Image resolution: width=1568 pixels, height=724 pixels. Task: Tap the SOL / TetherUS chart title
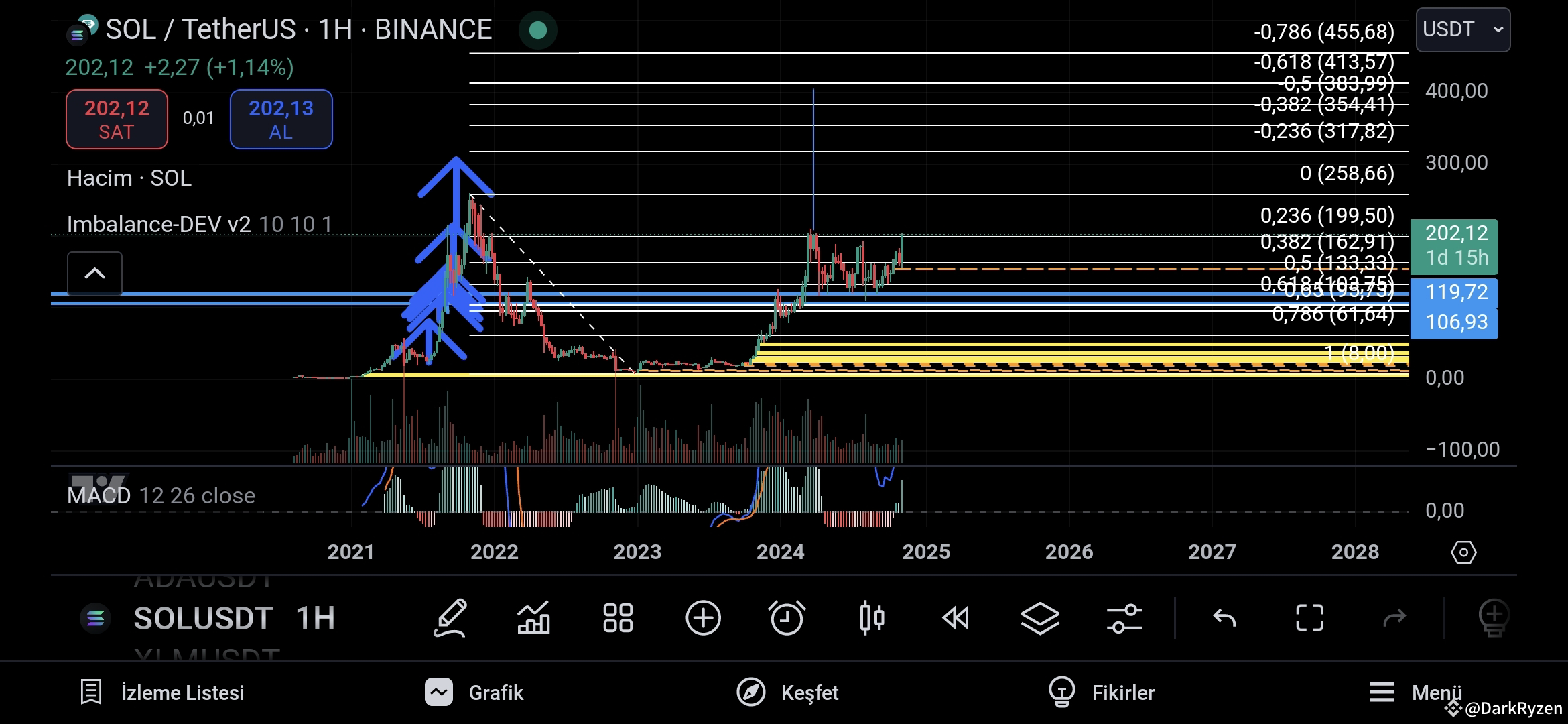click(x=299, y=29)
